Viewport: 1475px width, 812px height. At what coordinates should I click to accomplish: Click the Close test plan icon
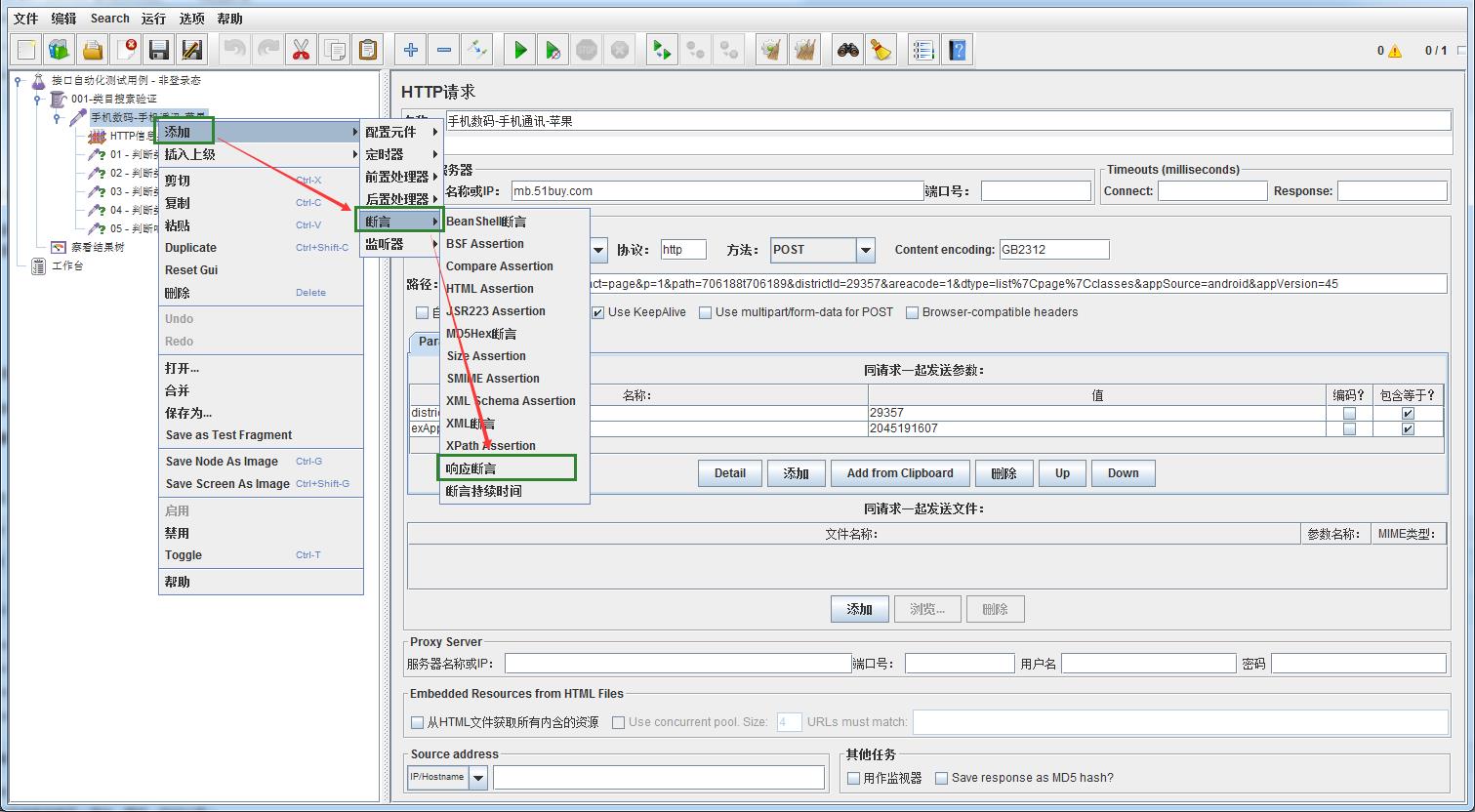tap(126, 50)
